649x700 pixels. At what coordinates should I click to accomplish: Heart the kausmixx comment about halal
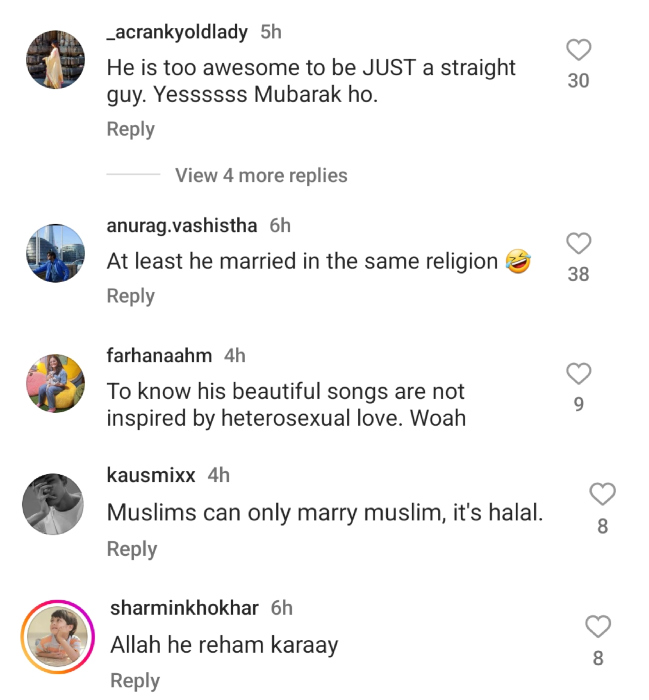(601, 493)
